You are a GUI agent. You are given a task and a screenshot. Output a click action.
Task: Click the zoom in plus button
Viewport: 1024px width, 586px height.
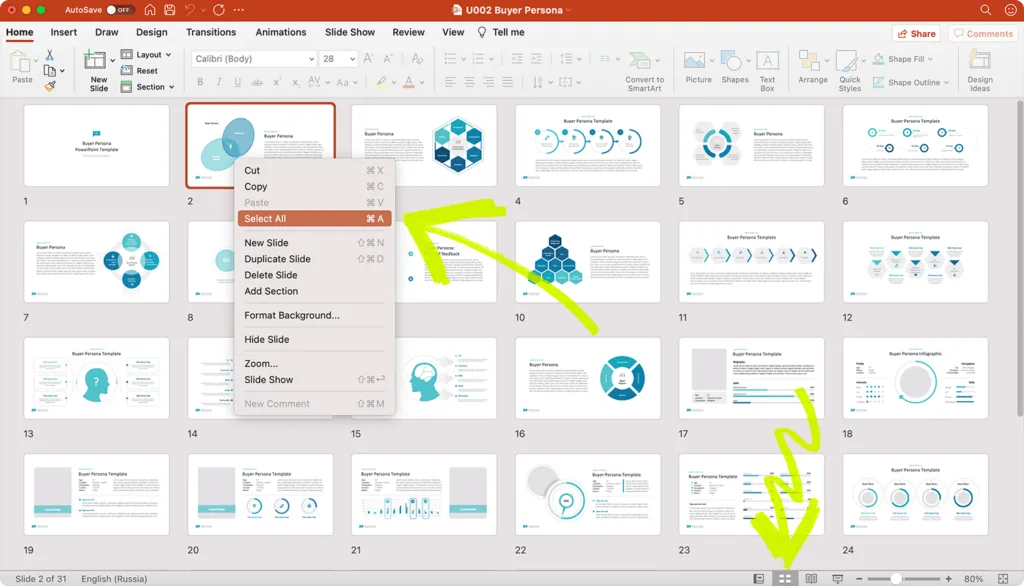[948, 579]
